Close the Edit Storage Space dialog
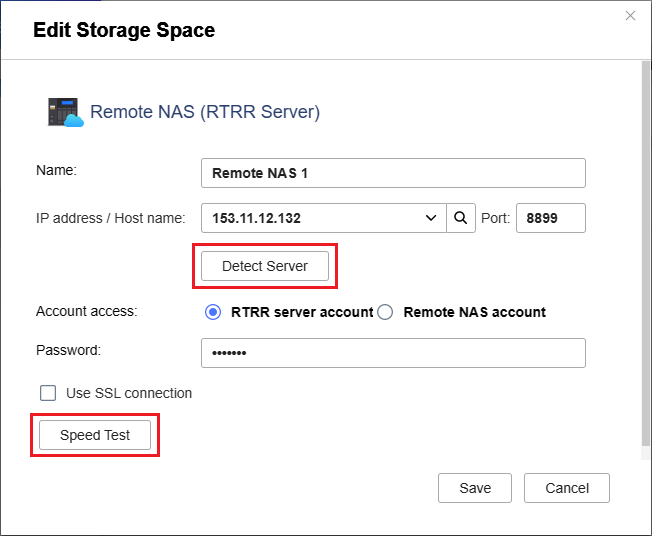 coord(630,15)
